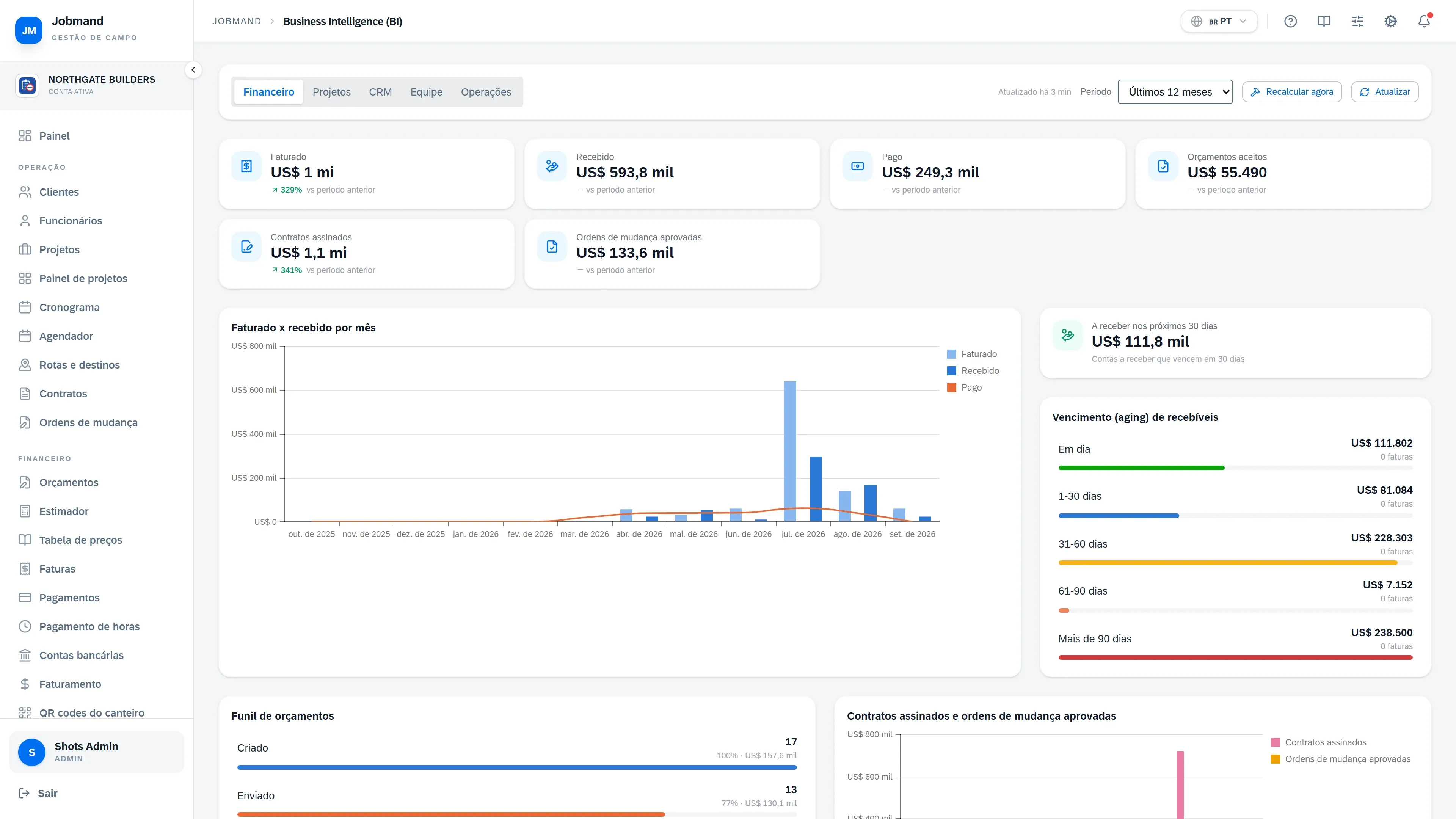This screenshot has width=1456, height=819.
Task: Open Contratos in the sidebar
Action: (x=97, y=394)
